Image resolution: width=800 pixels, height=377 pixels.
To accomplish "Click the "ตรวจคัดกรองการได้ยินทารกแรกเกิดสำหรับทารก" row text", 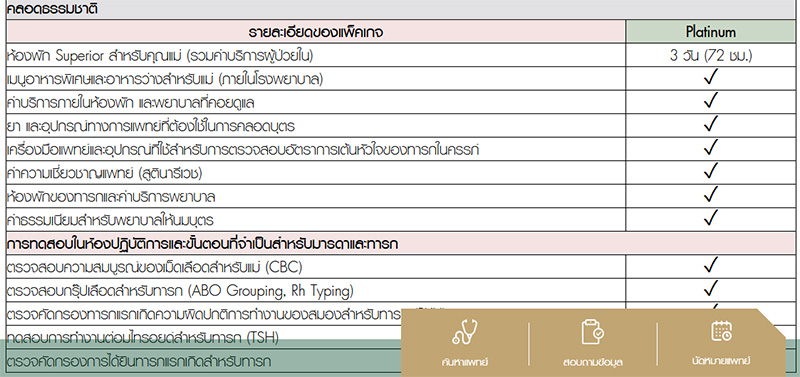I will 139,362.
